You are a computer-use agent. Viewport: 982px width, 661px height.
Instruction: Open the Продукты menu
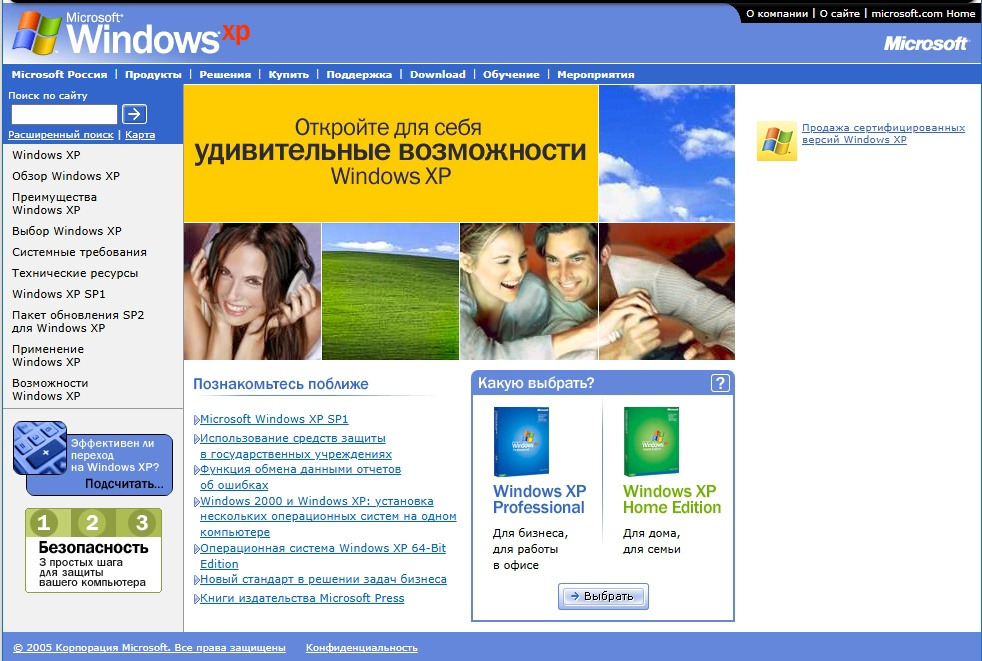click(153, 74)
